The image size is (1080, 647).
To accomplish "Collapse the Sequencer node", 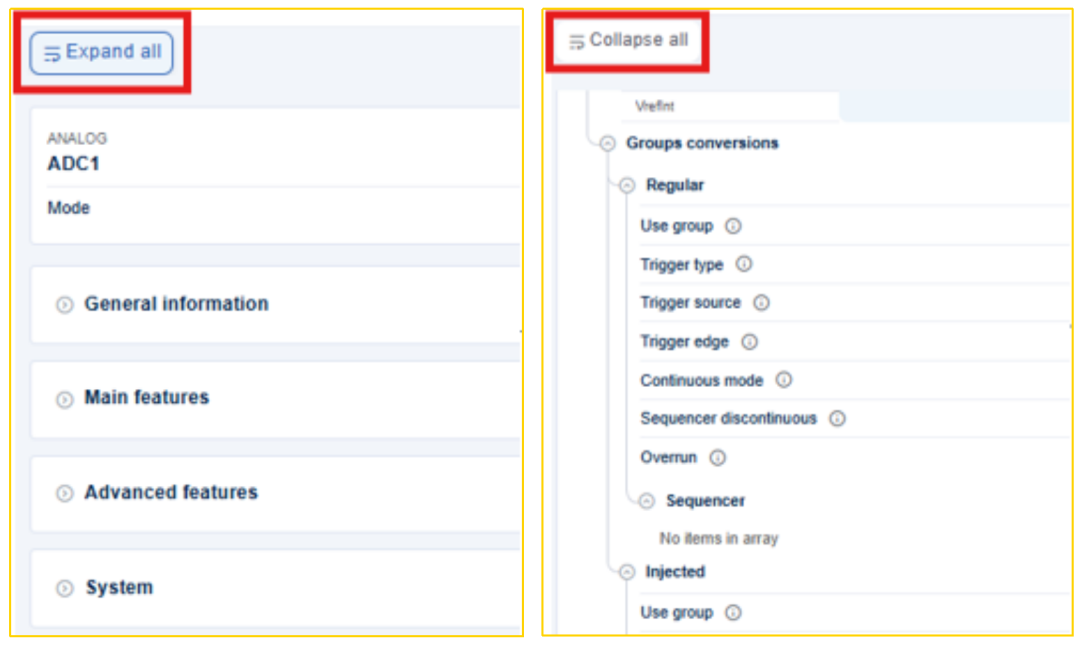I will [647, 501].
